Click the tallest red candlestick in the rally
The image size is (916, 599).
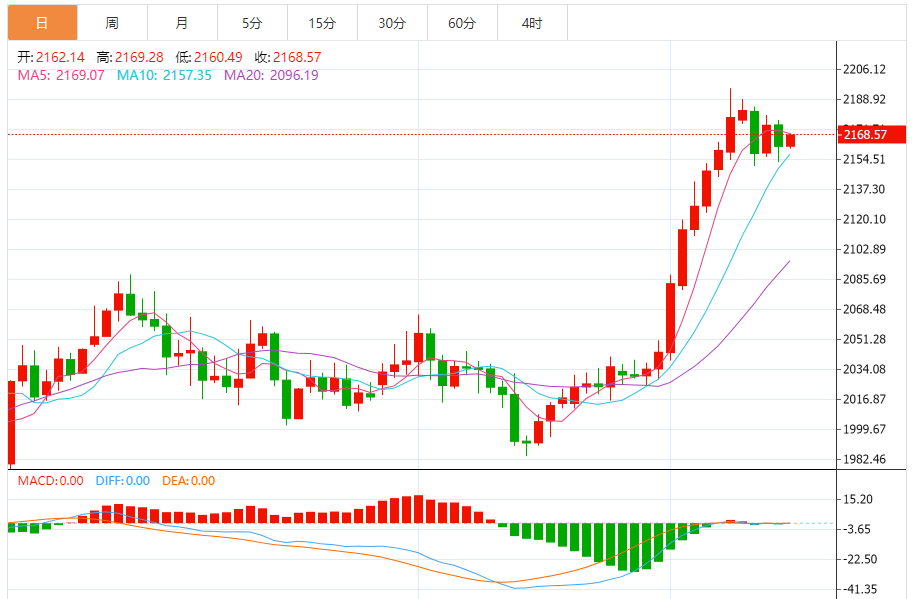click(x=671, y=318)
